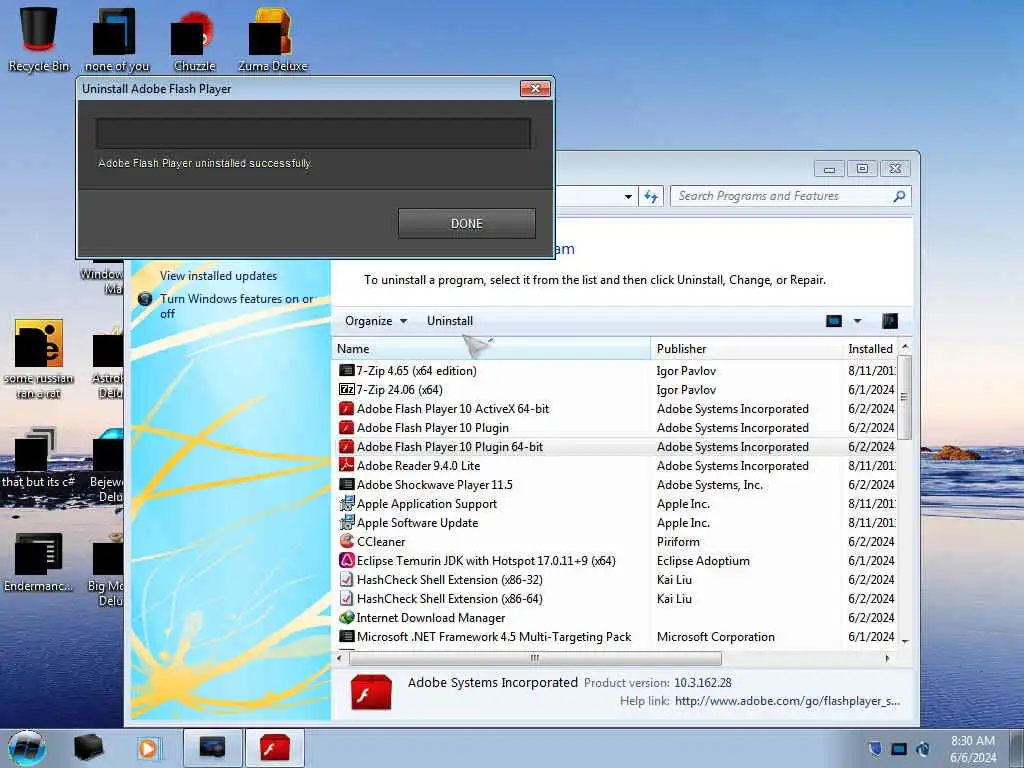Select the 'none of you' desktop icon
The height and width of the screenshot is (768, 1024).
point(117,38)
